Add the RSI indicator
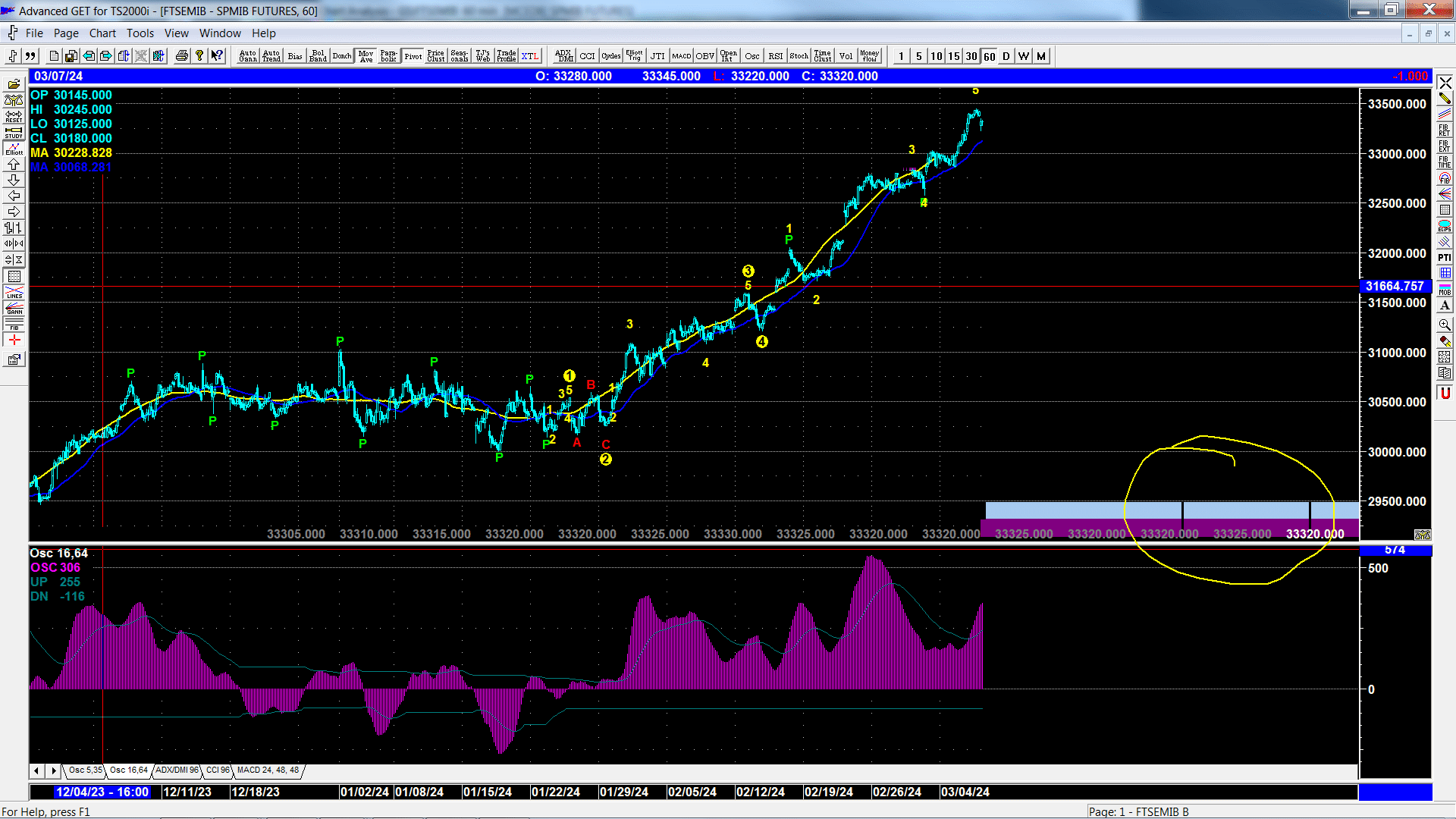Viewport: 1456px width, 819px height. pos(776,56)
